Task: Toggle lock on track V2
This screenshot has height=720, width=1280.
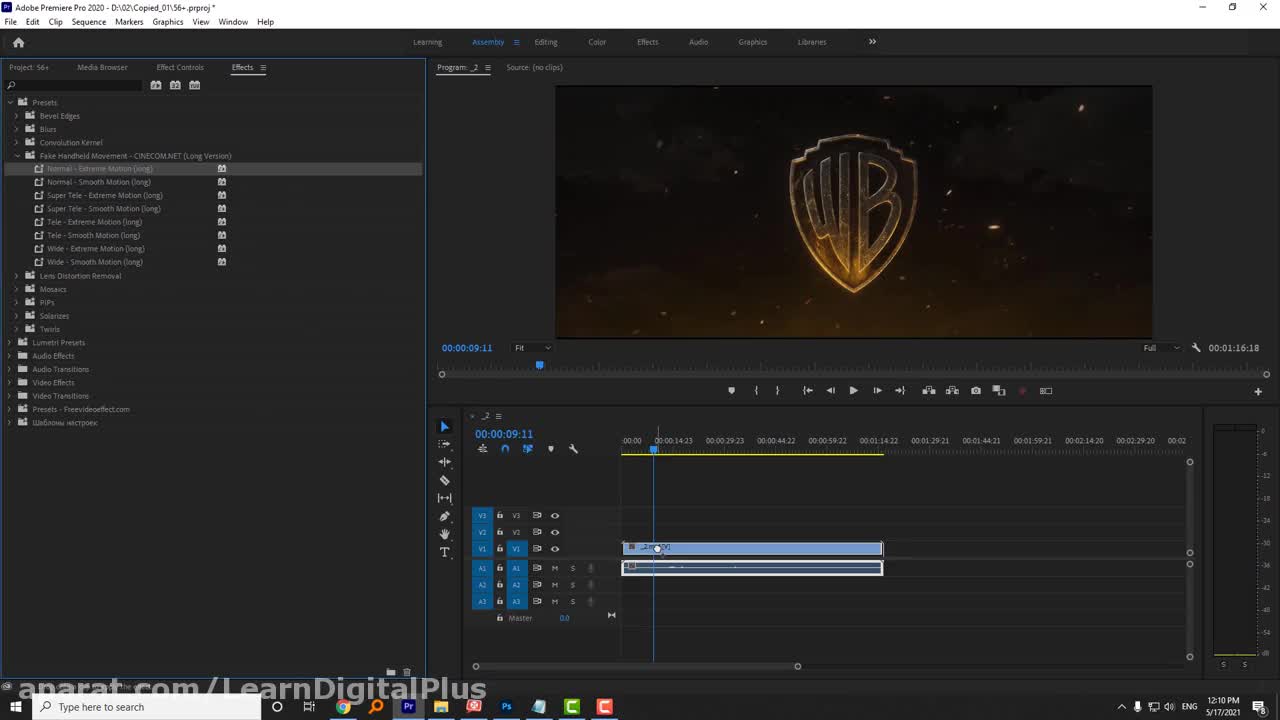Action: 500,532
